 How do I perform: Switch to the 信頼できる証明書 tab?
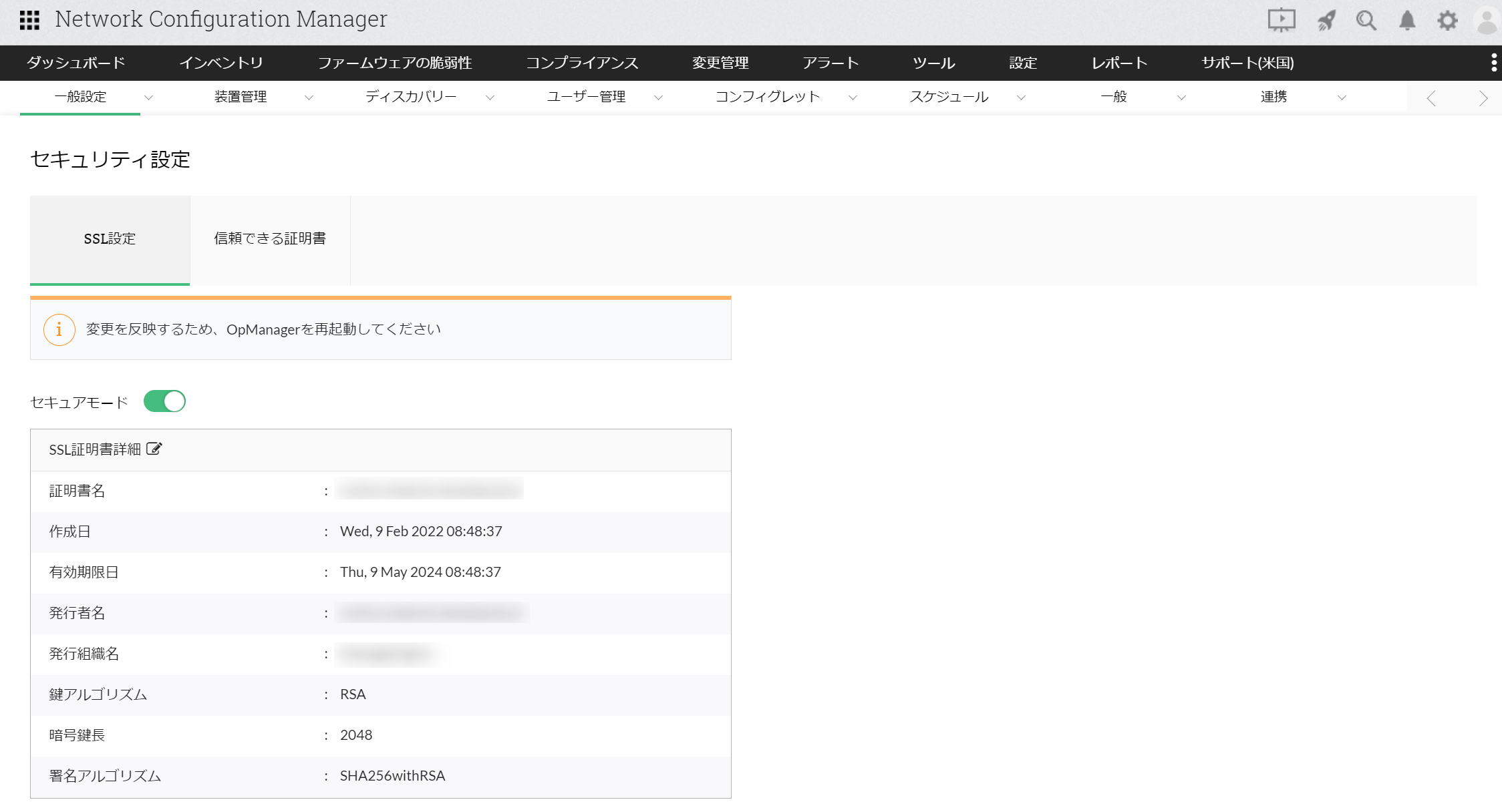click(x=270, y=238)
